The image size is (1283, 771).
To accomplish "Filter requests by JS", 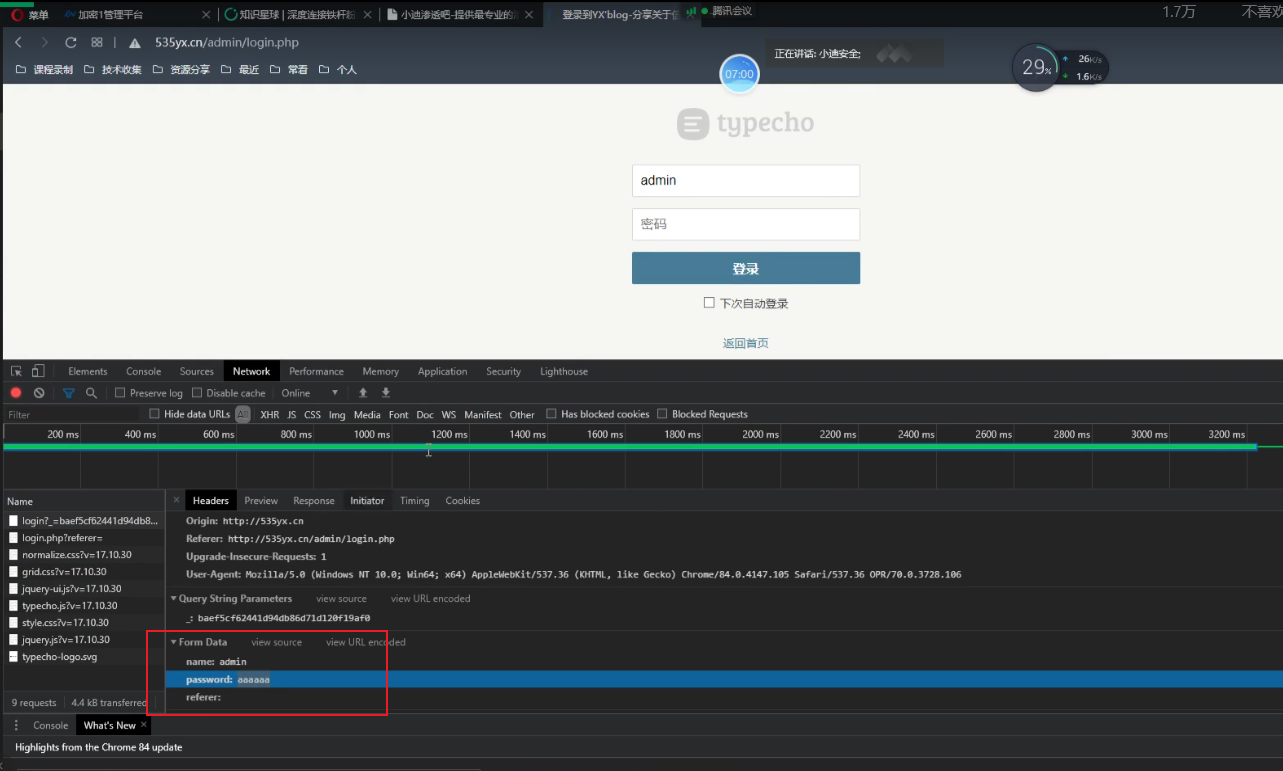I will (x=292, y=414).
